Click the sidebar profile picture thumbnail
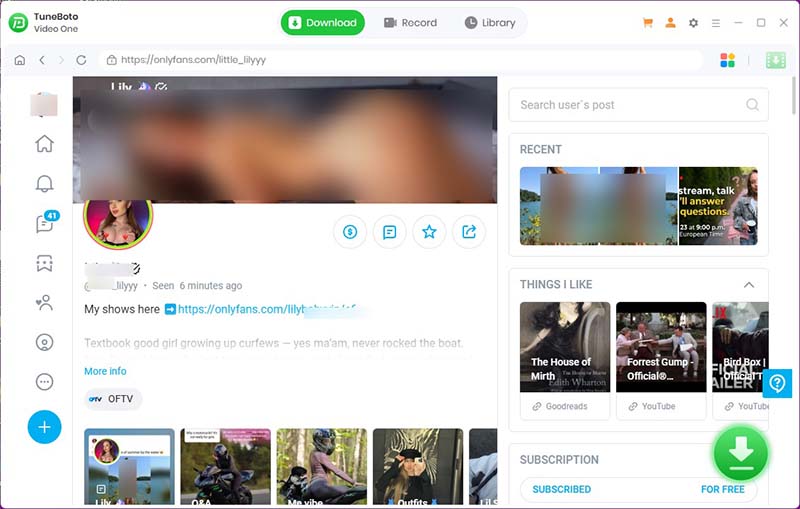This screenshot has width=800, height=509. 44,105
